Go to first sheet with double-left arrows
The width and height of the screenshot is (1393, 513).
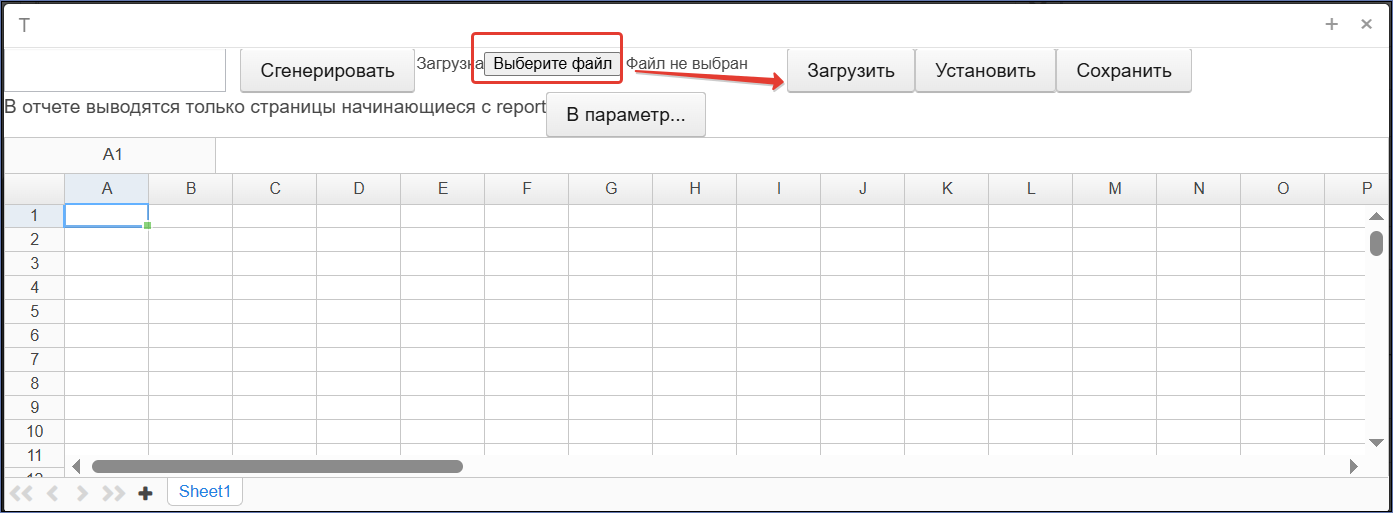21,493
